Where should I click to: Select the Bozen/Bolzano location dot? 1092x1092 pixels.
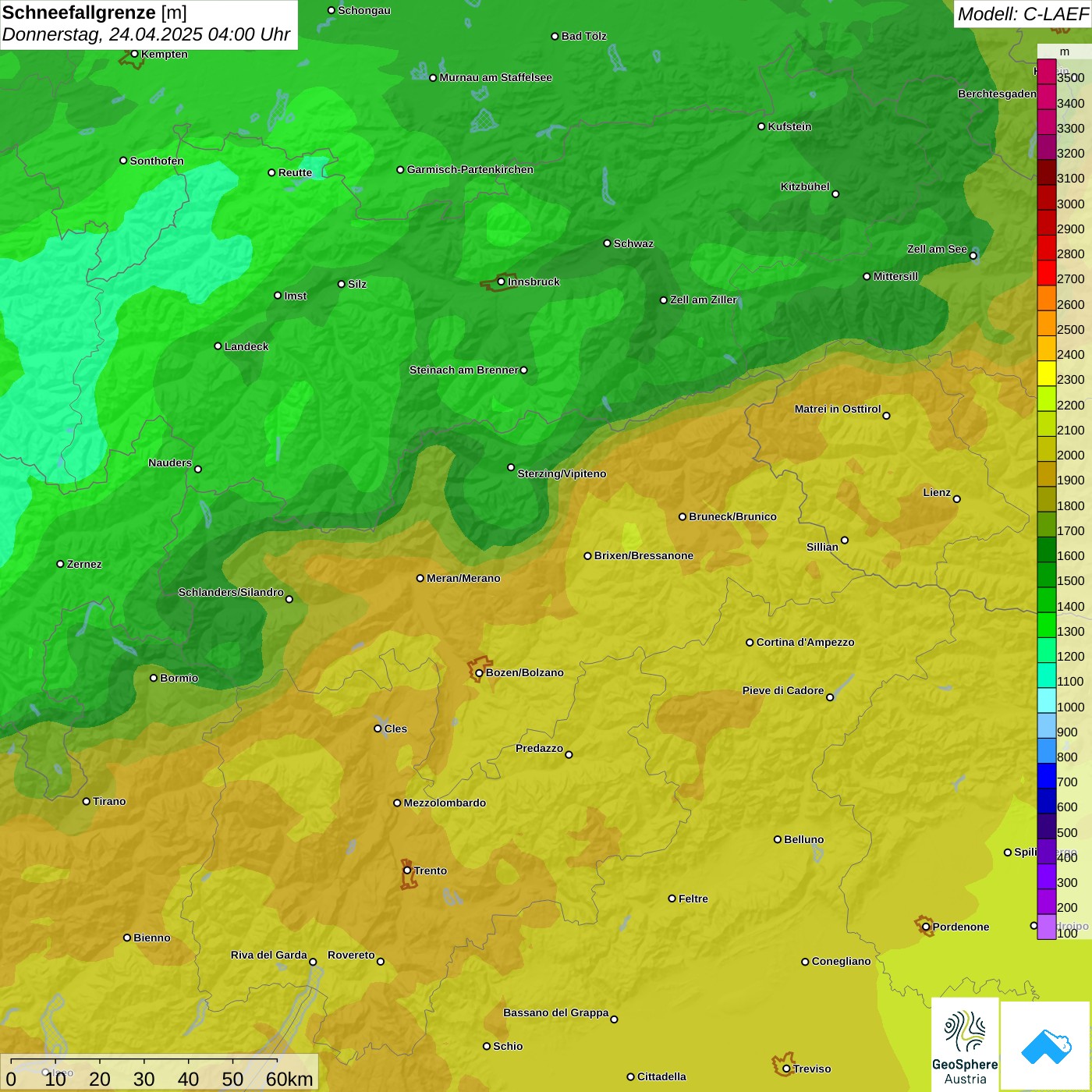point(479,673)
